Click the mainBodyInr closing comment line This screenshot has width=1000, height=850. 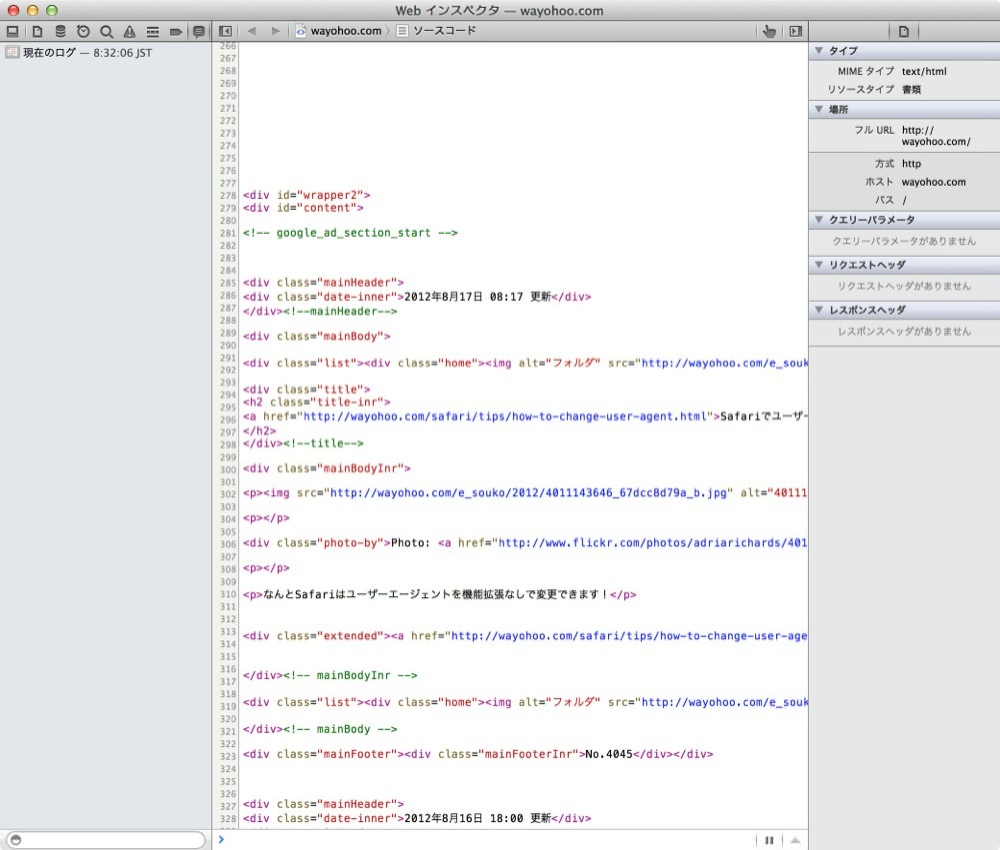click(330, 675)
